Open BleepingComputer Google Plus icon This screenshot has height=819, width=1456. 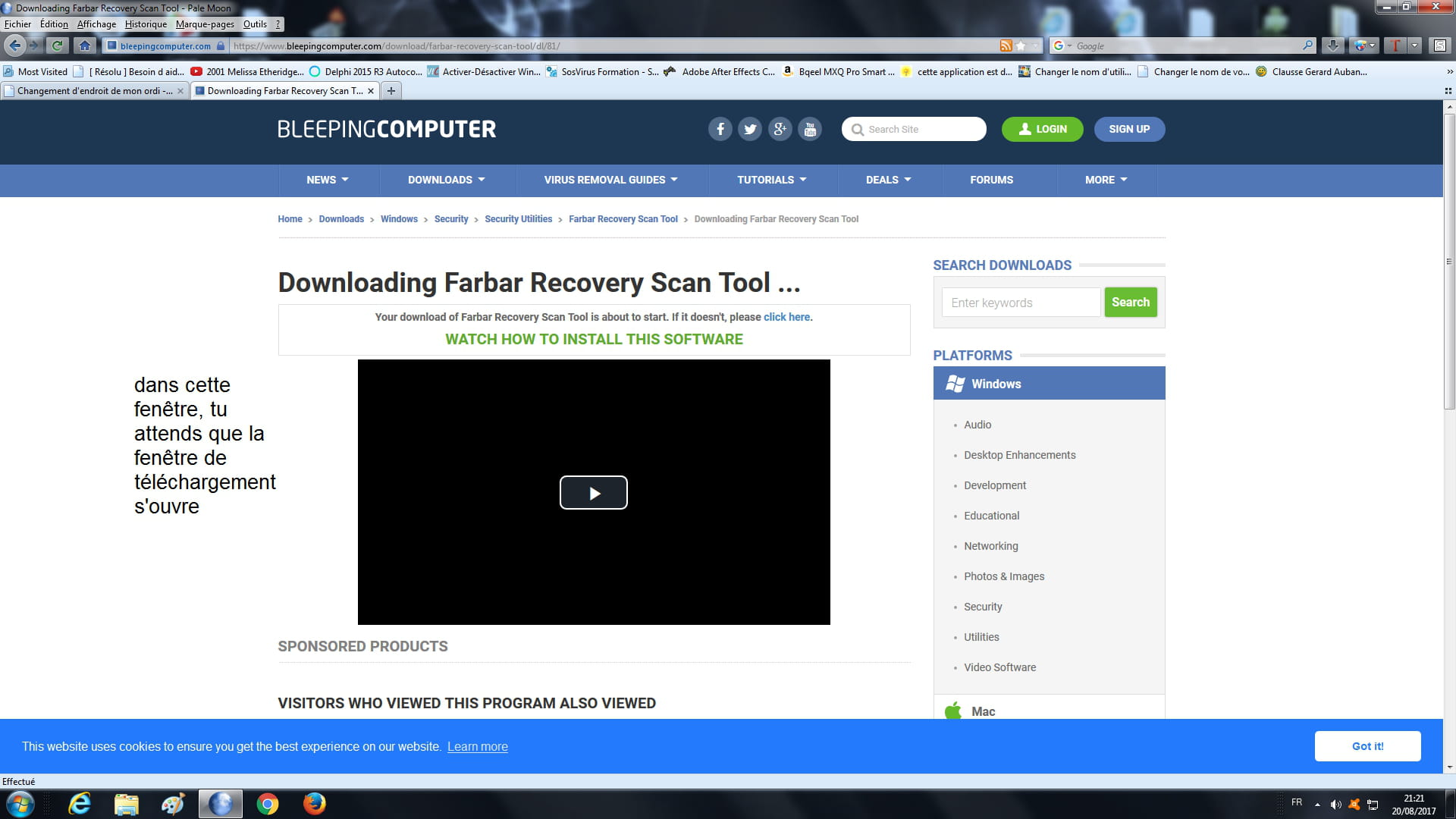[780, 129]
